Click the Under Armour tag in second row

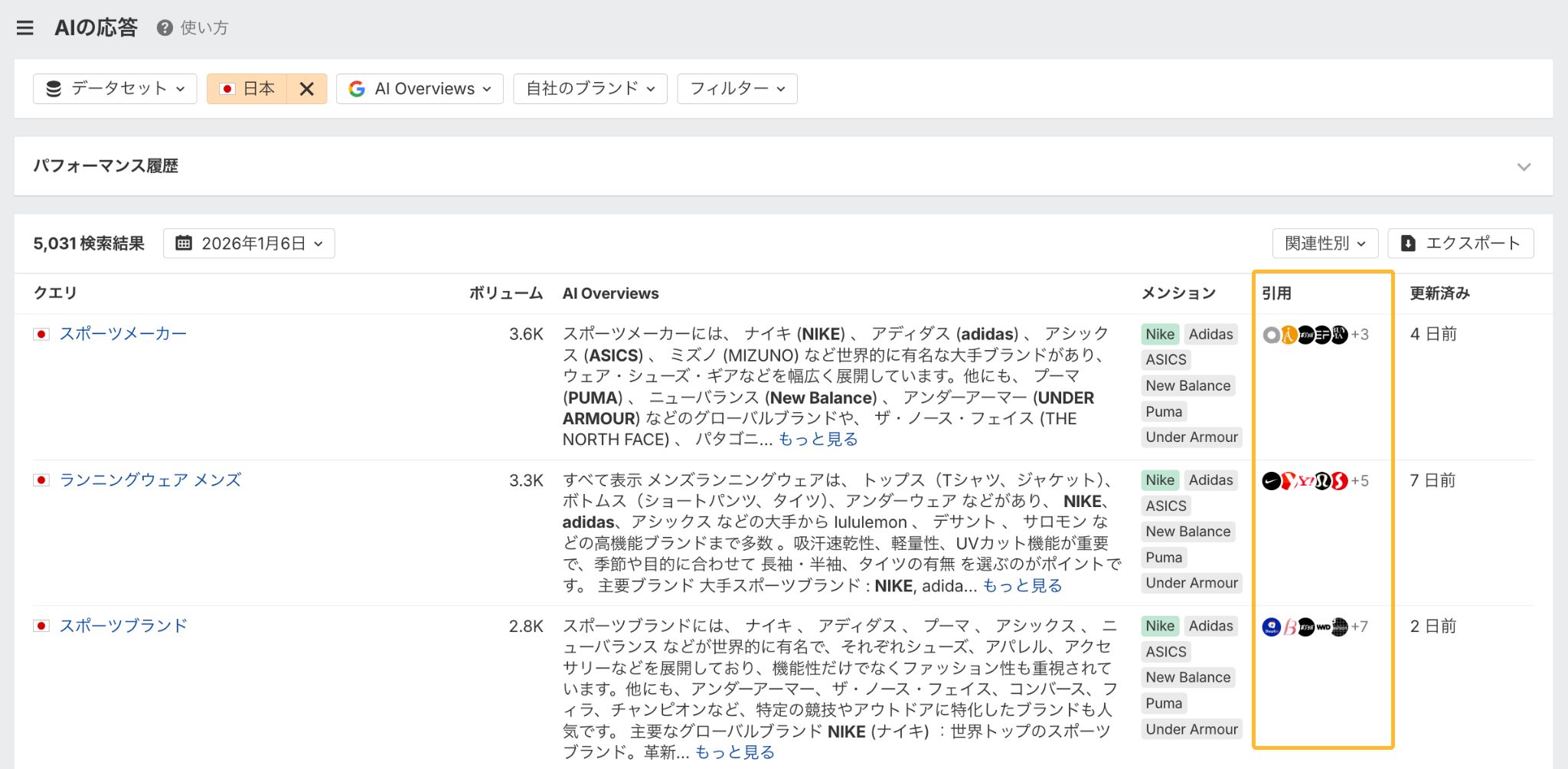click(x=1191, y=583)
